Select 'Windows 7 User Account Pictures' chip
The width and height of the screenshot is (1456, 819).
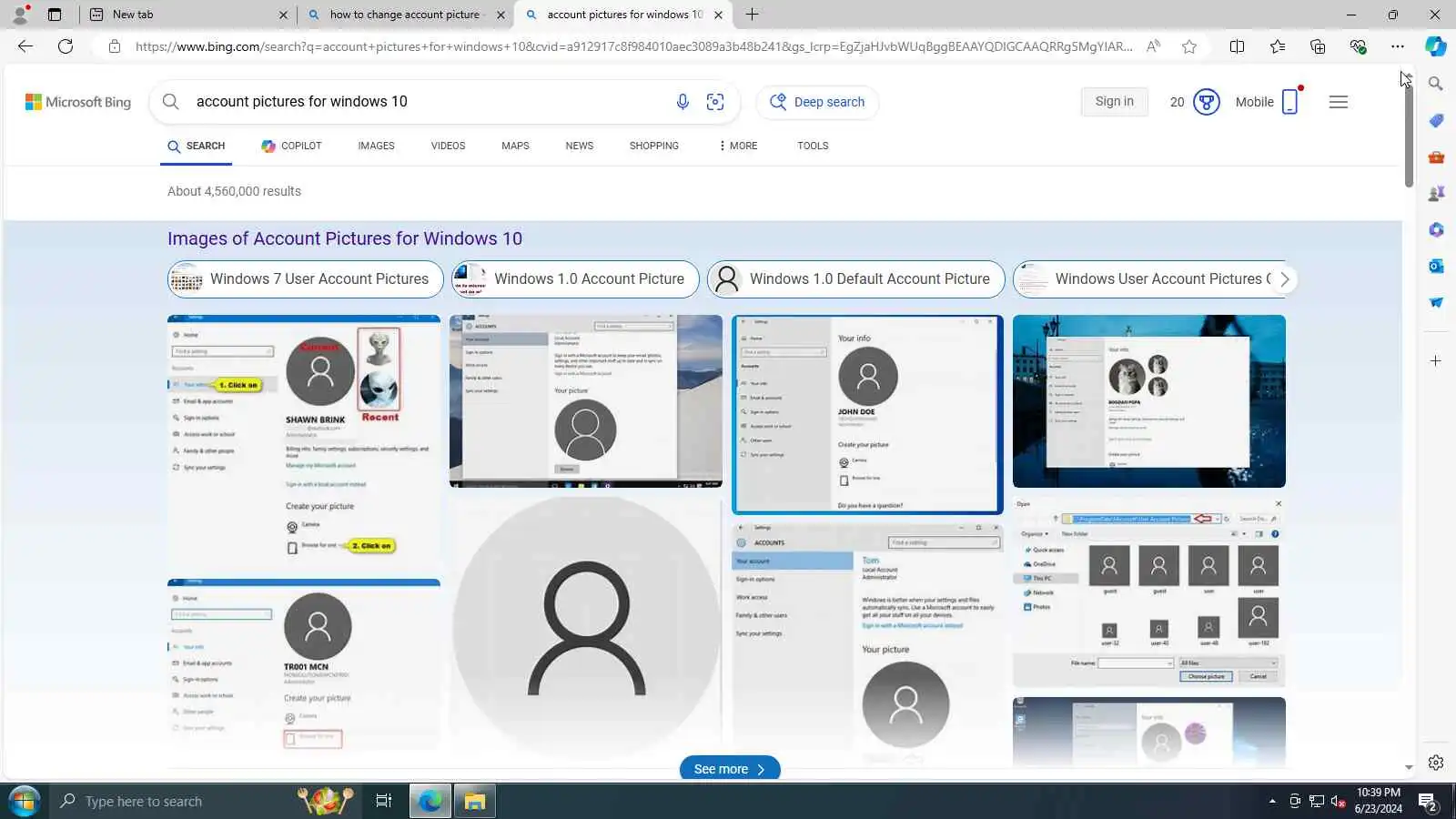[x=306, y=279]
